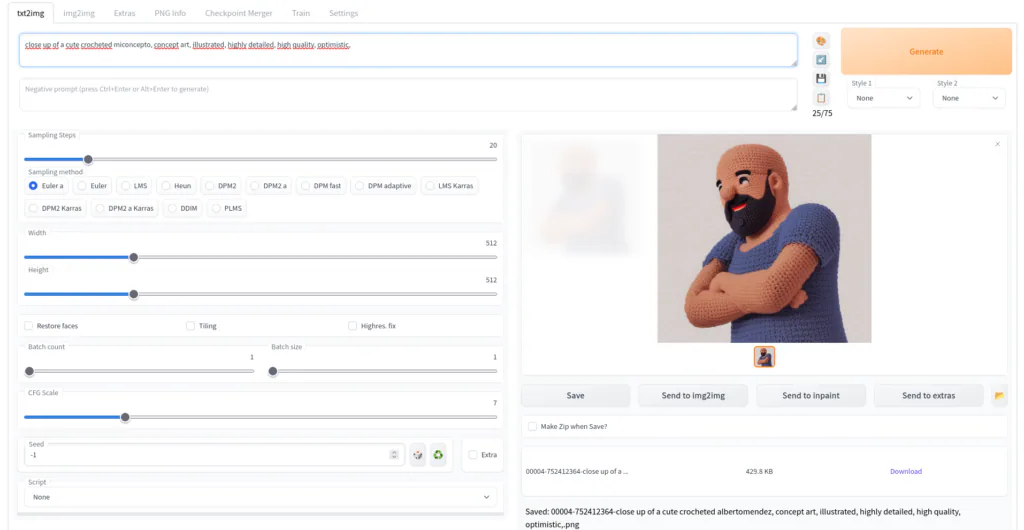The width and height of the screenshot is (1024, 530).
Task: Check Make Zip when Save option
Action: [x=532, y=427]
